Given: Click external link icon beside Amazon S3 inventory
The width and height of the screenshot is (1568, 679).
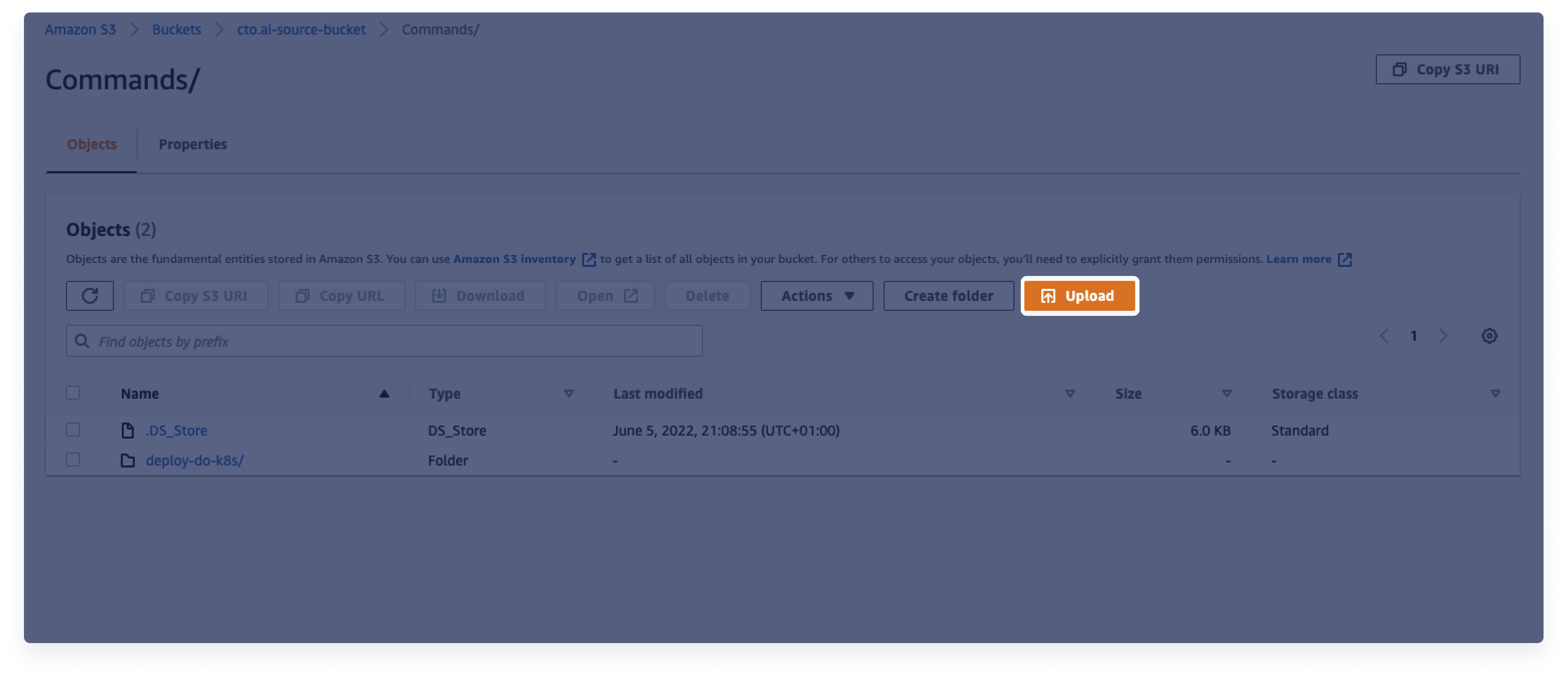Looking at the screenshot, I should coord(589,260).
